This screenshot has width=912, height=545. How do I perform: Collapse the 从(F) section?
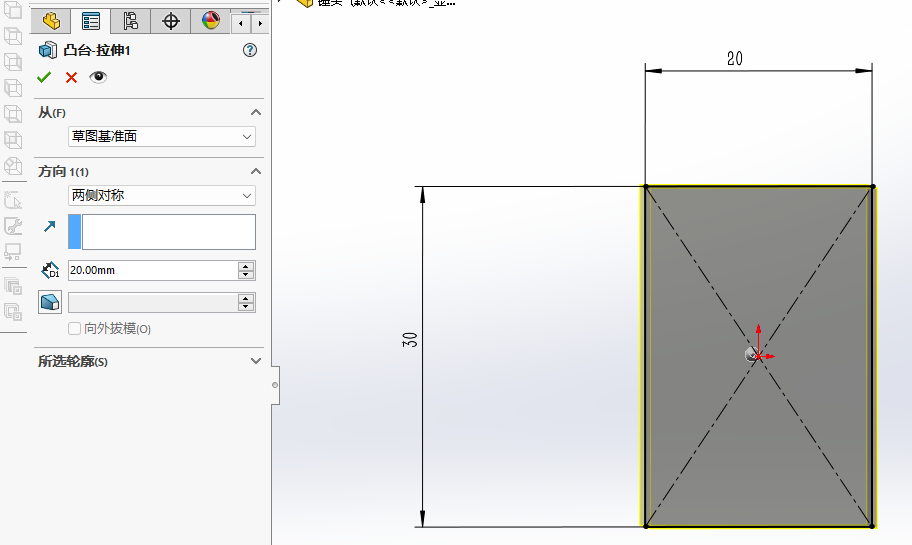click(255, 112)
